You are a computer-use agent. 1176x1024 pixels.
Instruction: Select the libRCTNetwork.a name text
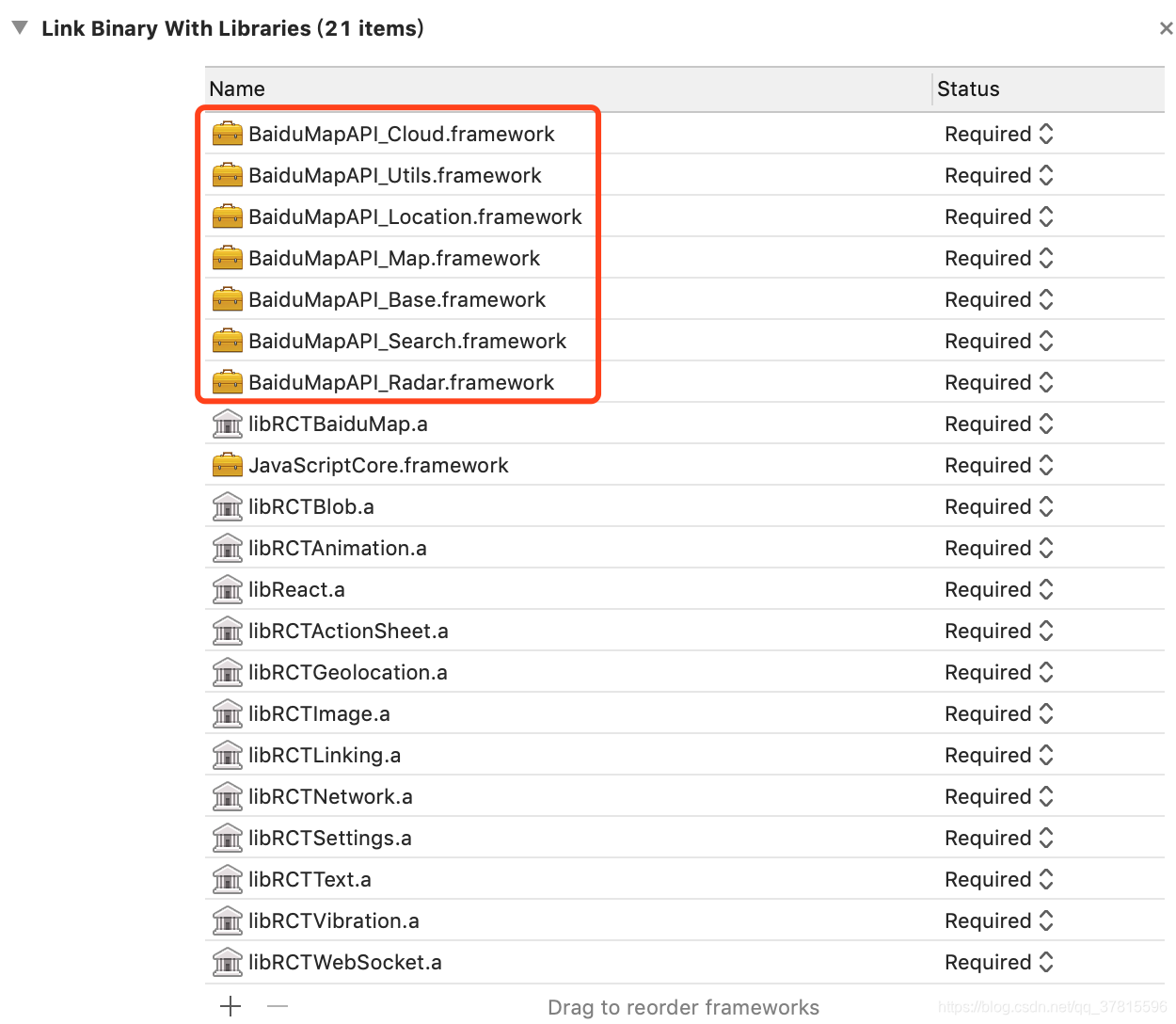[x=330, y=796]
